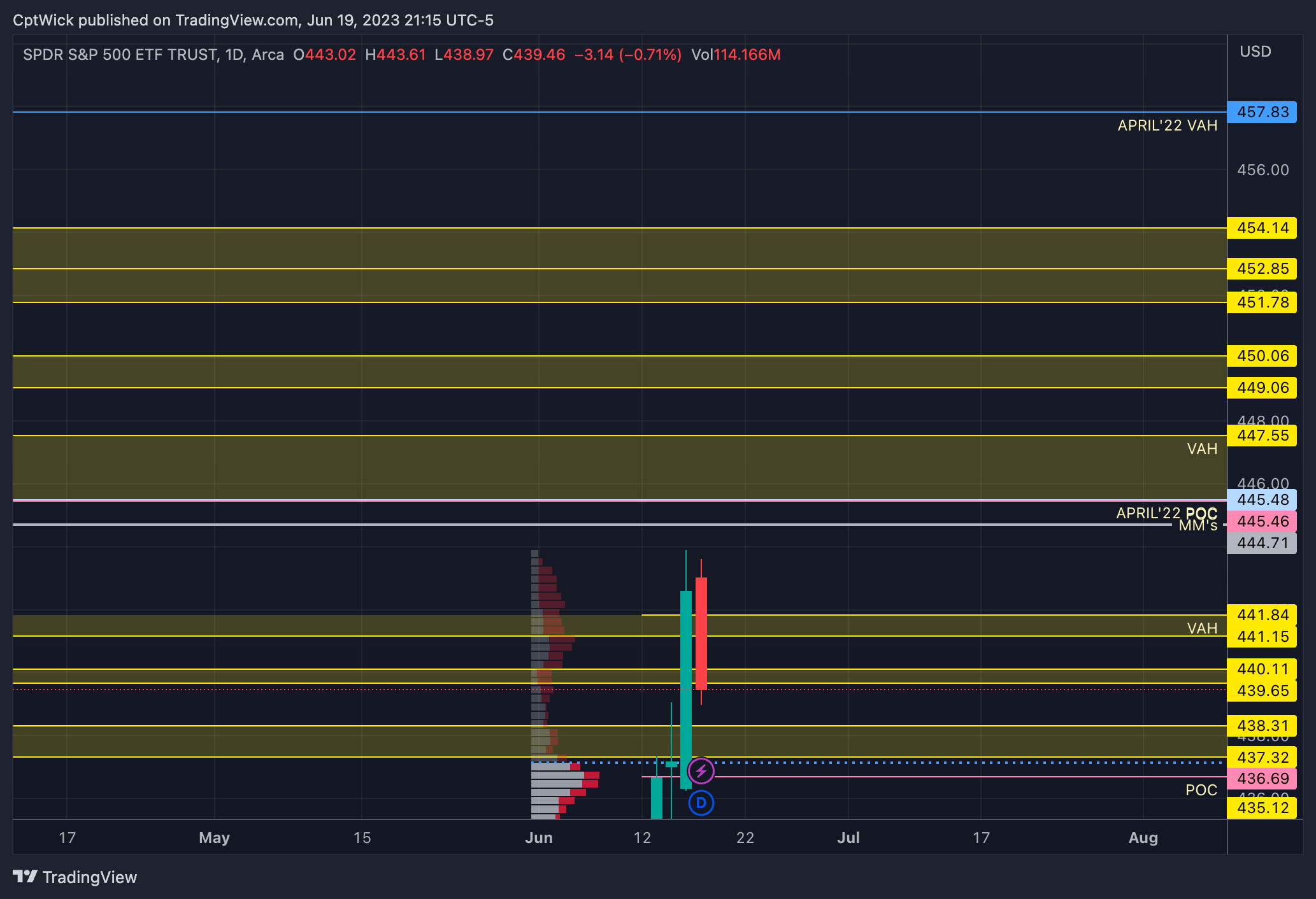
Task: Click the Jul label on time axis
Action: [848, 837]
